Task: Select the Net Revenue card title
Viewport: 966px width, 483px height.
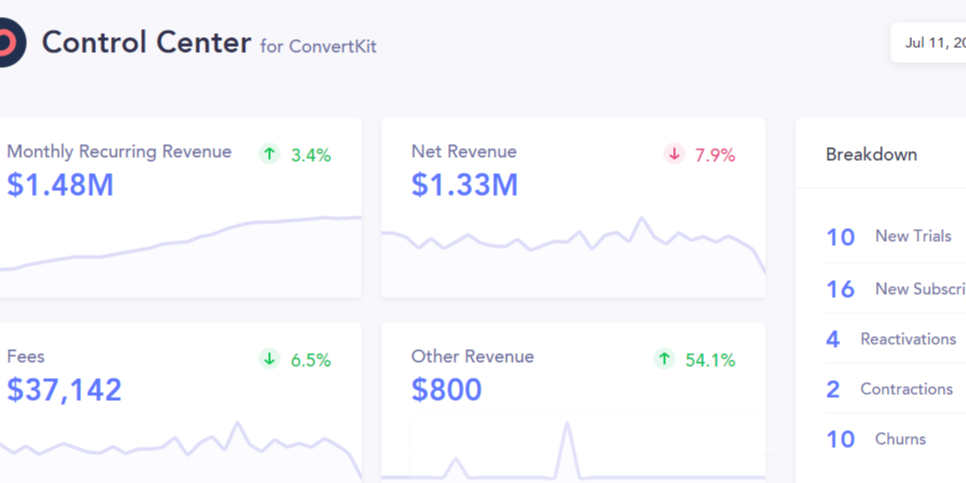Action: pos(464,152)
